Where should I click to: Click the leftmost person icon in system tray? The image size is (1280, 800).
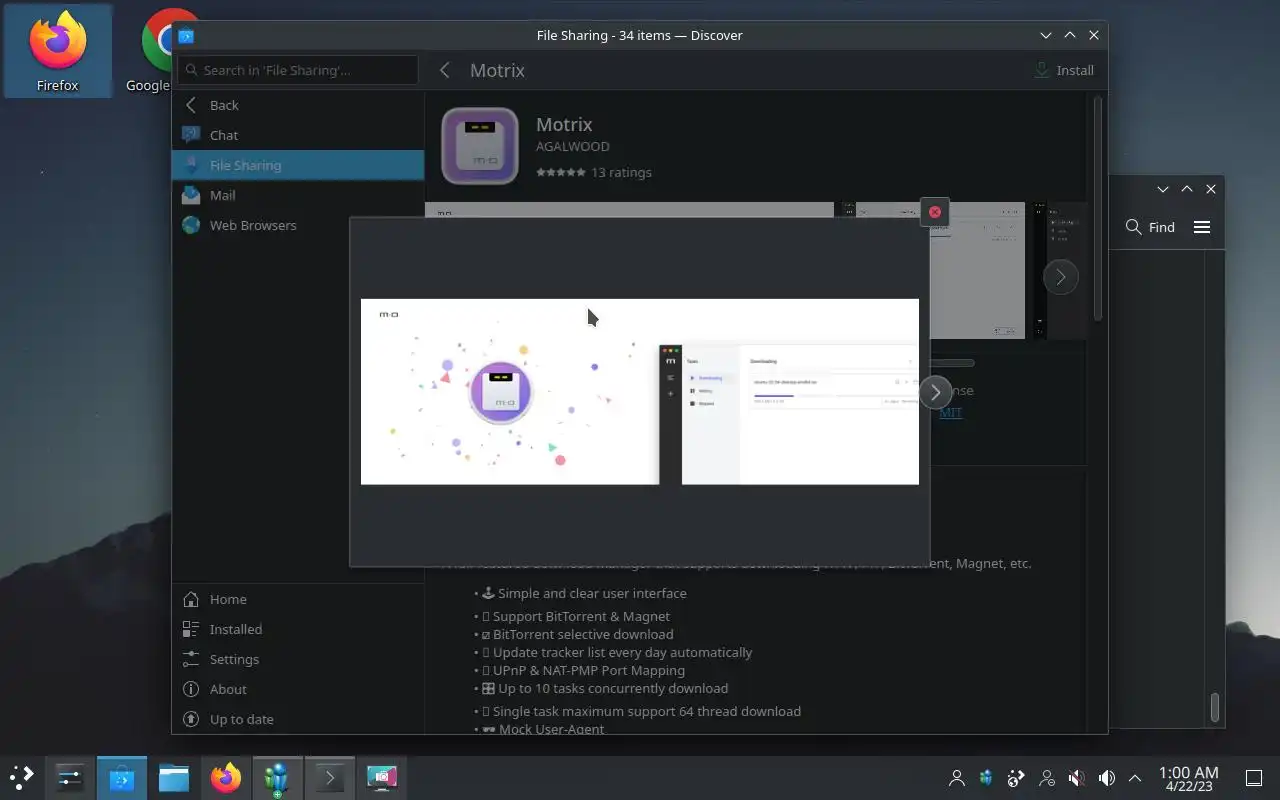pos(957,777)
